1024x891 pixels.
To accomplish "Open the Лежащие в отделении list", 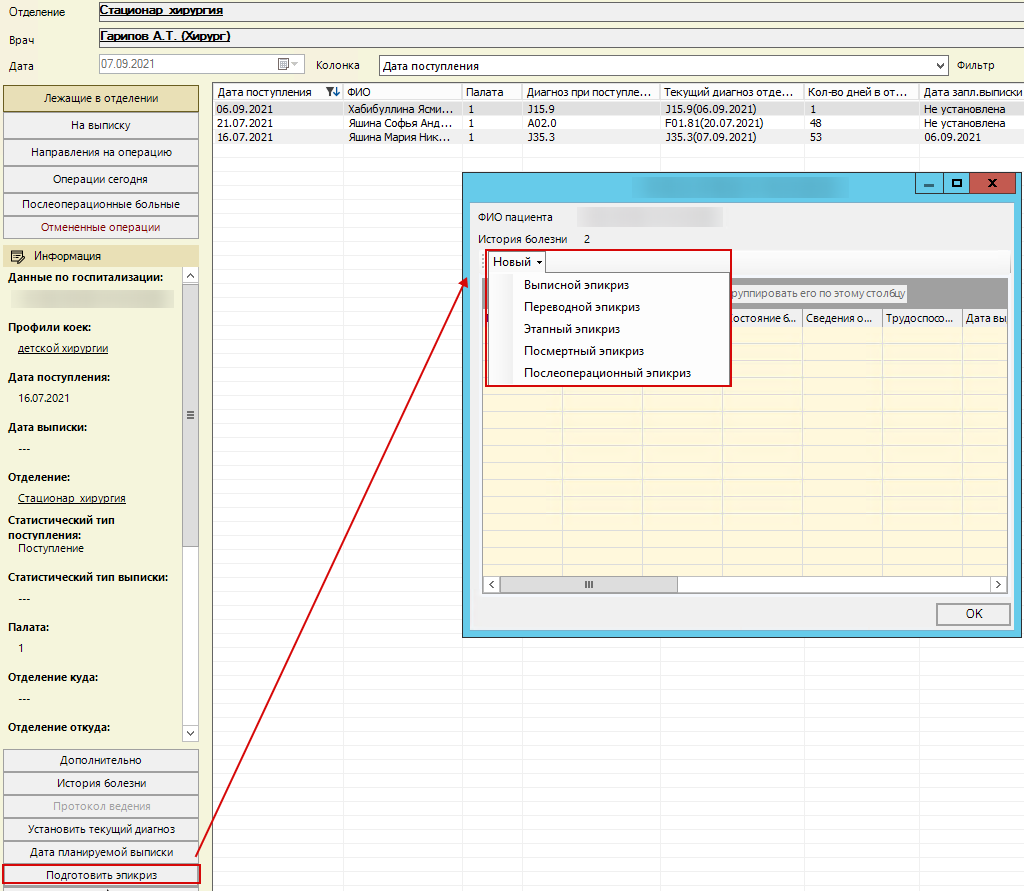I will pyautogui.click(x=101, y=99).
